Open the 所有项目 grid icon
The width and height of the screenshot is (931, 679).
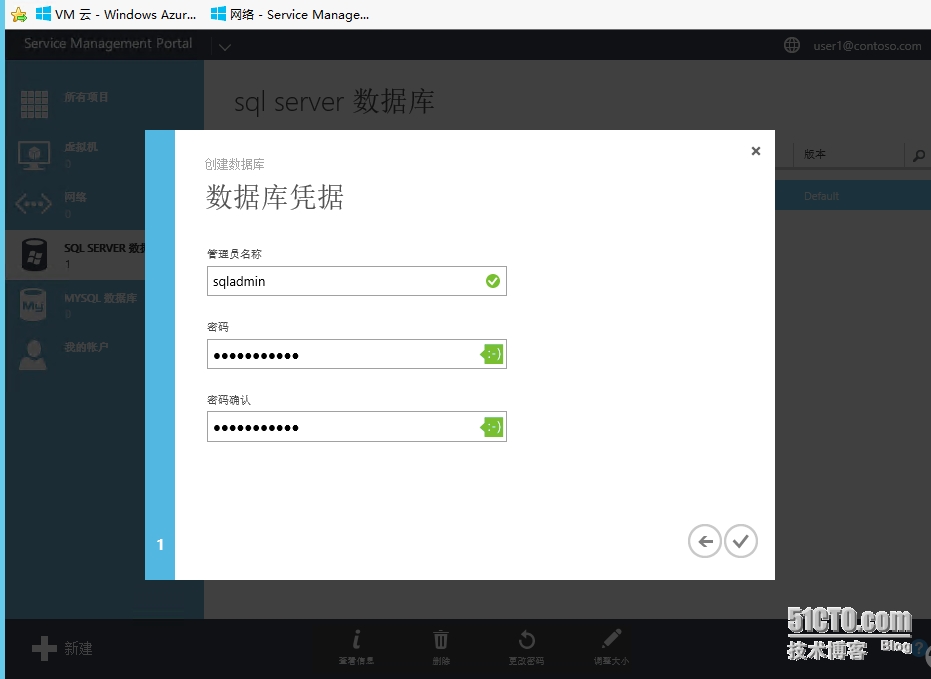click(x=34, y=104)
